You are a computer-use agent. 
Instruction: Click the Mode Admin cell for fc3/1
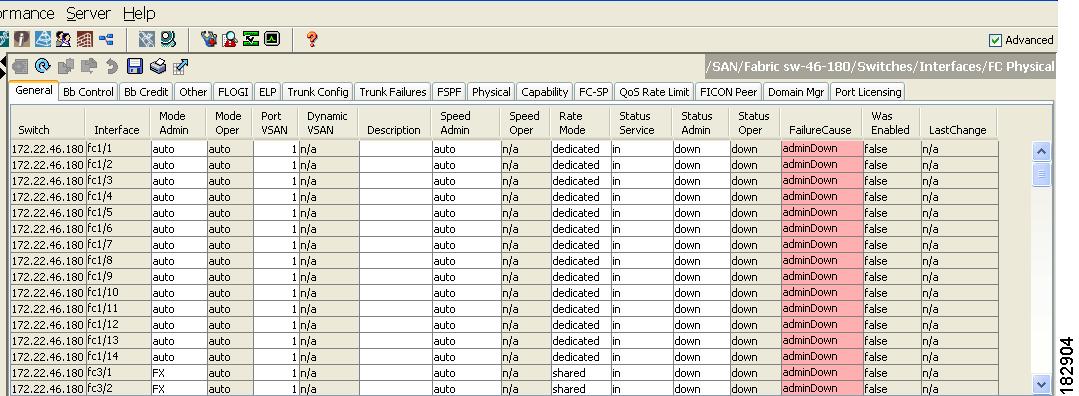pyautogui.click(x=179, y=373)
